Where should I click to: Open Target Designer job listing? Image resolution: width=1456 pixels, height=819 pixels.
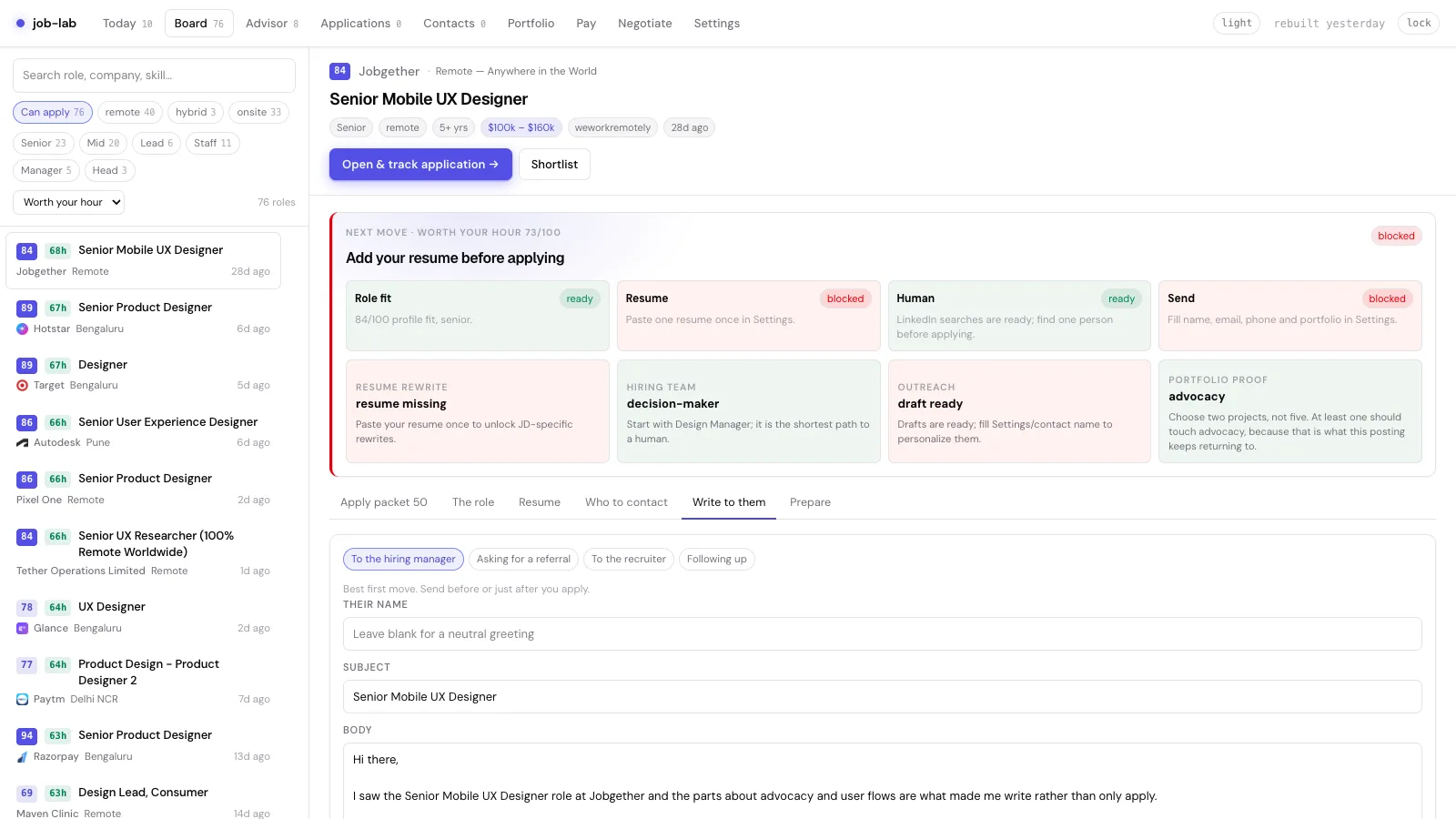click(x=144, y=375)
